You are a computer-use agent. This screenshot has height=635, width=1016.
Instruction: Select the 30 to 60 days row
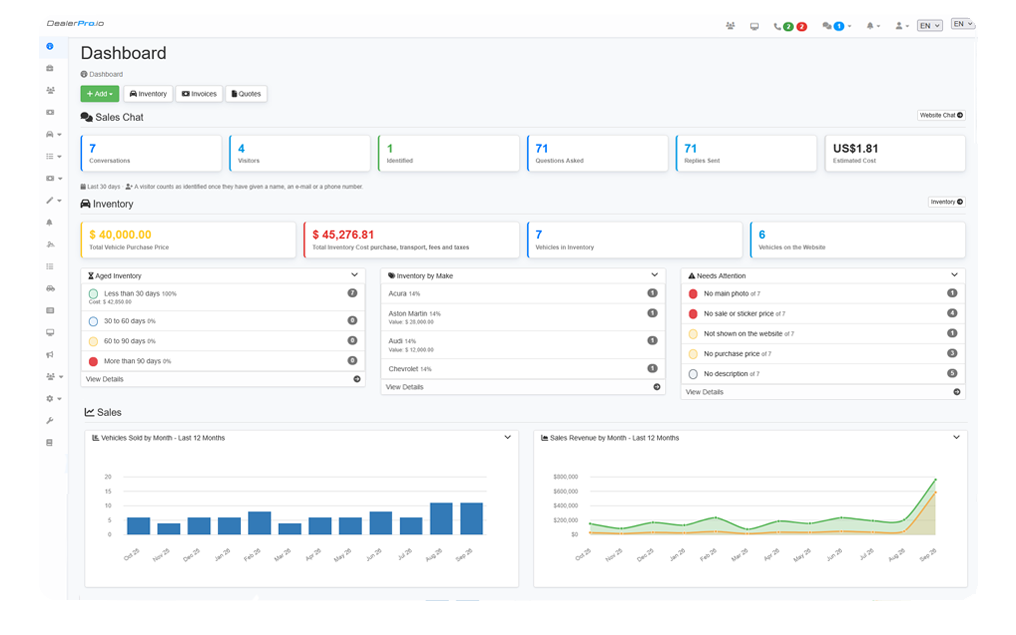[x=223, y=321]
